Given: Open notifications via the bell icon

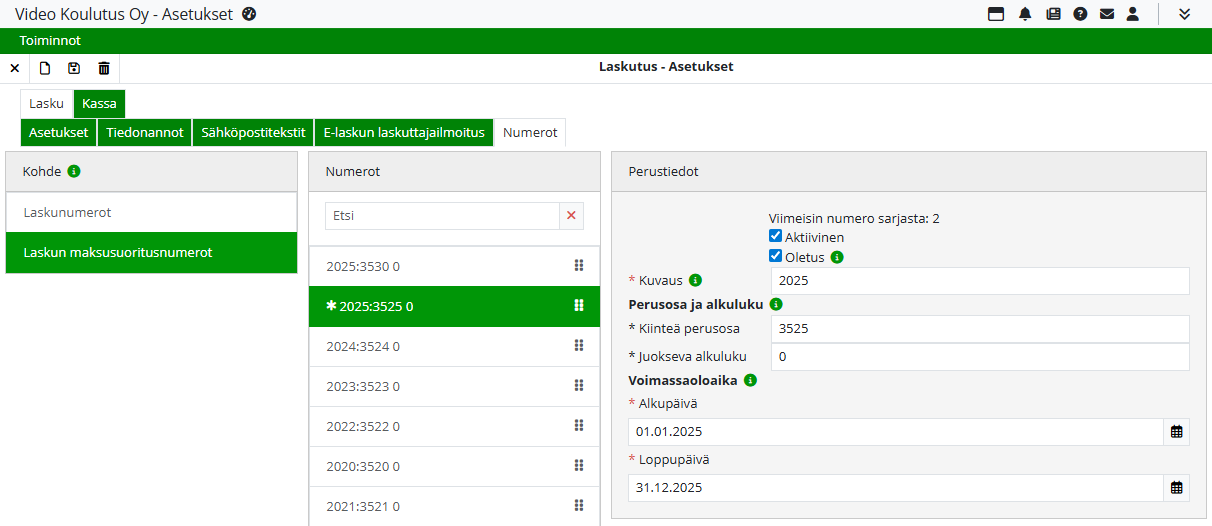Looking at the screenshot, I should 1025,14.
